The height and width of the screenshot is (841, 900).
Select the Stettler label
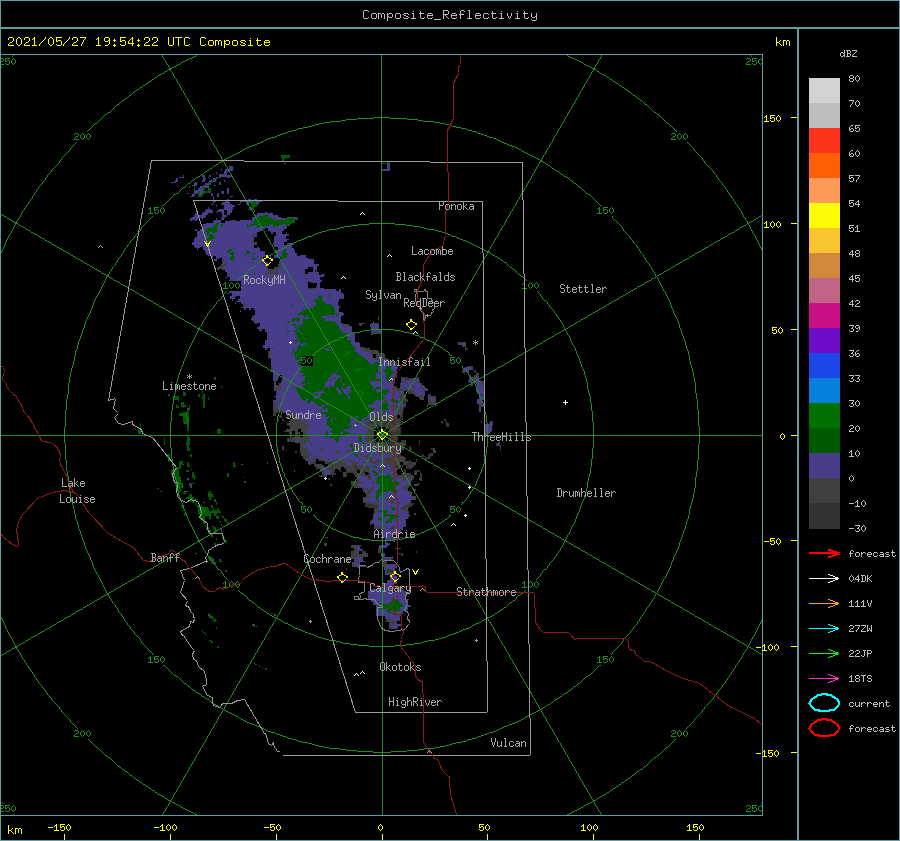click(583, 289)
